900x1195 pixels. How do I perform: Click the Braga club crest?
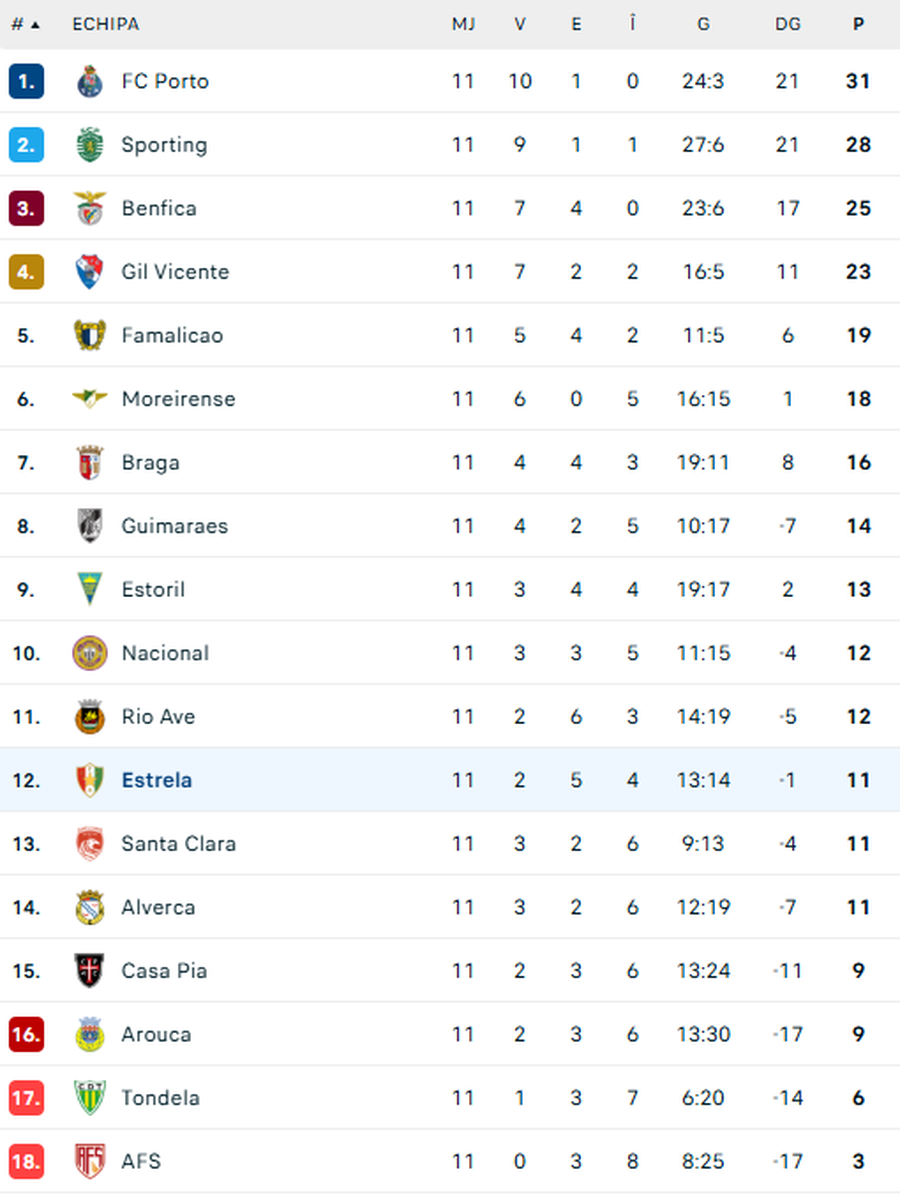click(90, 463)
